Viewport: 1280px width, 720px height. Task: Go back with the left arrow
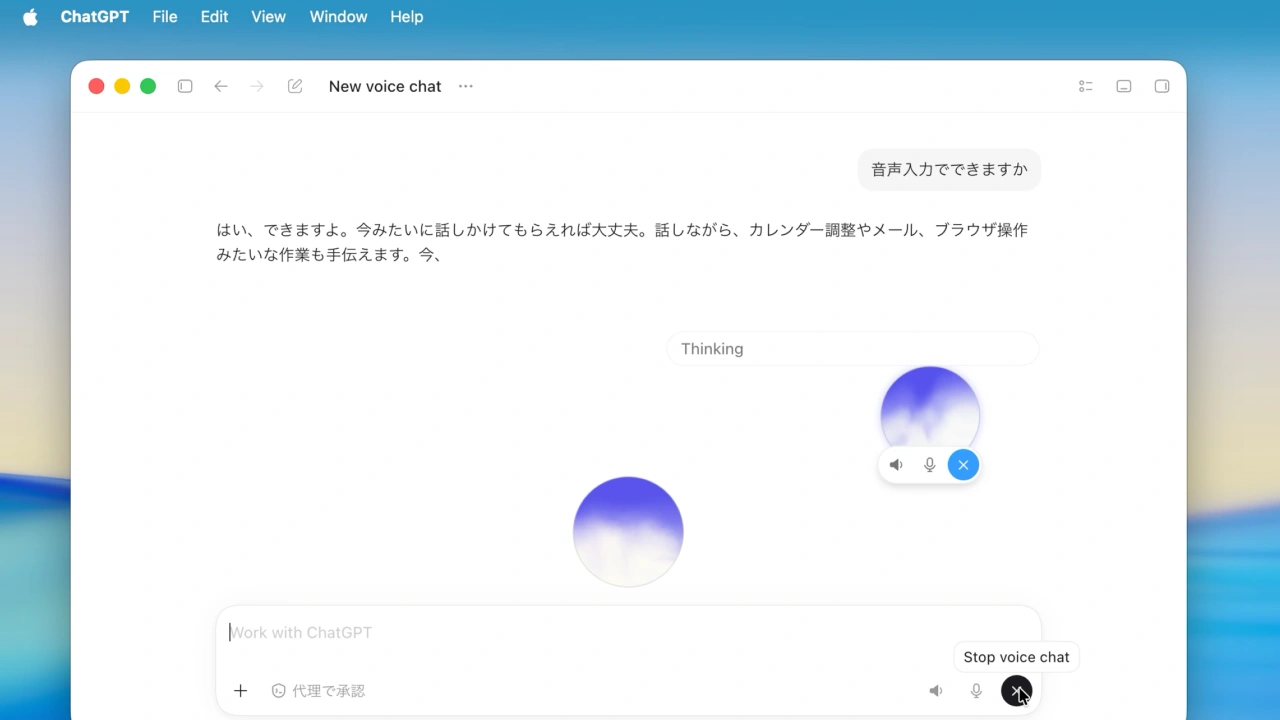pyautogui.click(x=221, y=86)
